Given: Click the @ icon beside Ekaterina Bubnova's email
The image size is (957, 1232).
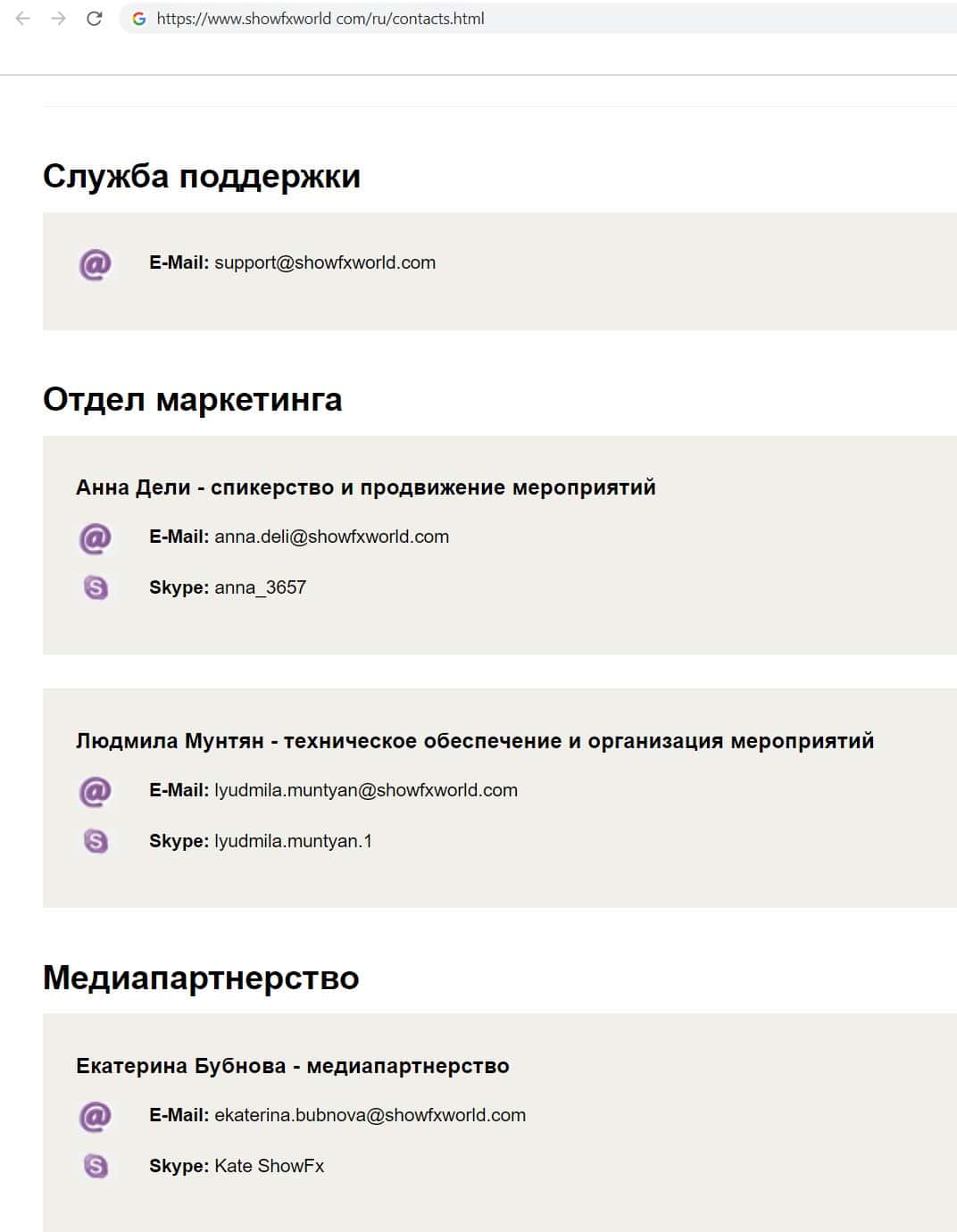Looking at the screenshot, I should (x=96, y=1117).
